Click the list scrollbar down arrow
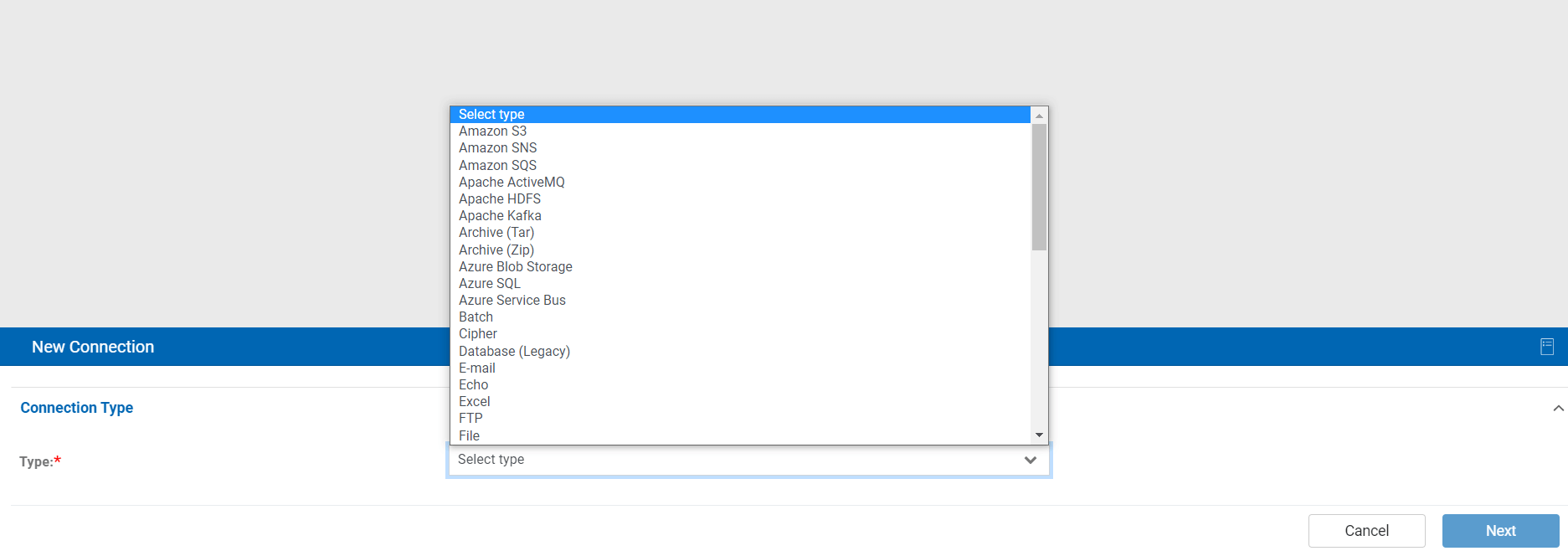The image size is (1568, 551). click(1039, 435)
